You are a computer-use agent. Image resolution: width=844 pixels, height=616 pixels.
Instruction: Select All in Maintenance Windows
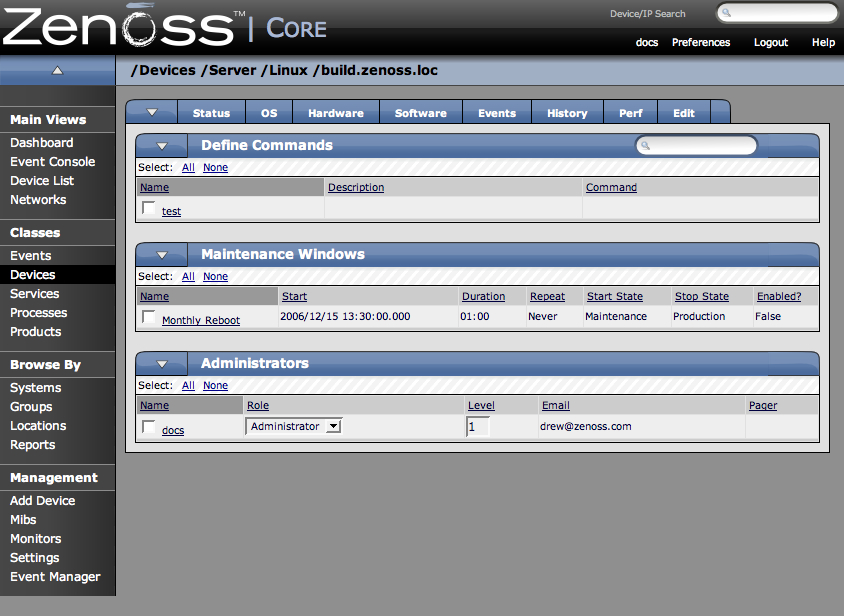coord(188,276)
